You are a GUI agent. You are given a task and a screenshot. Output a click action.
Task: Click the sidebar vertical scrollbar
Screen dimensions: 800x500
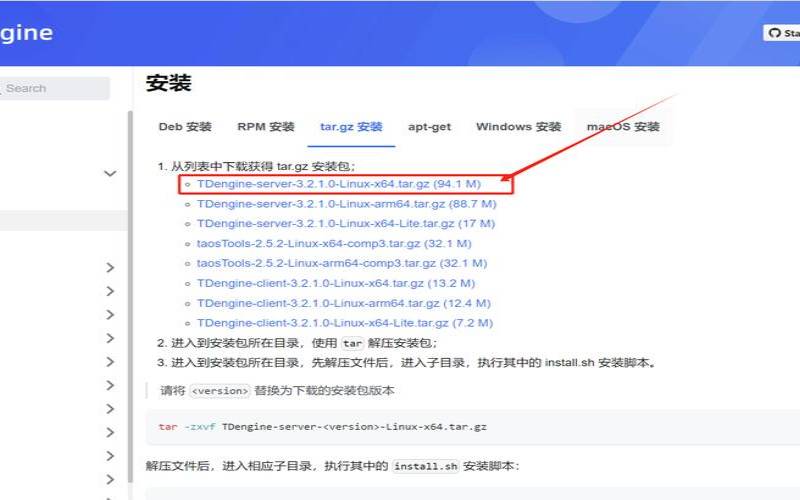point(130,296)
